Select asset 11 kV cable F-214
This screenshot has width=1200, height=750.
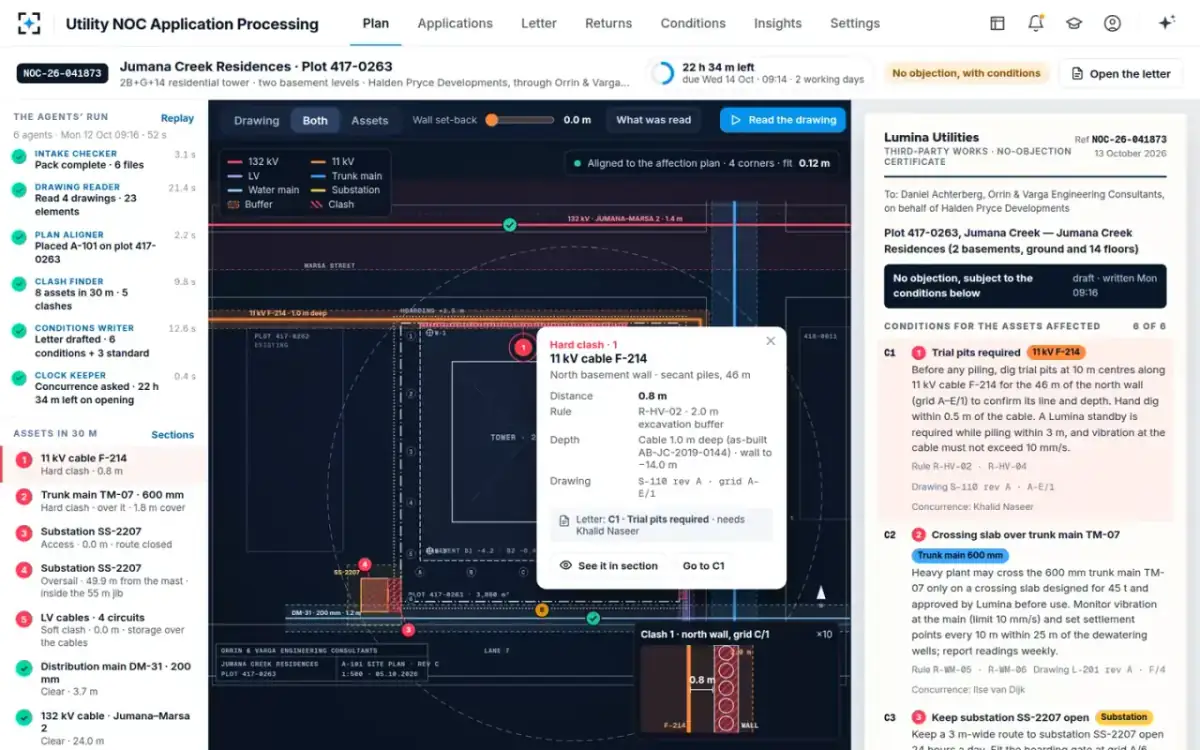click(104, 464)
